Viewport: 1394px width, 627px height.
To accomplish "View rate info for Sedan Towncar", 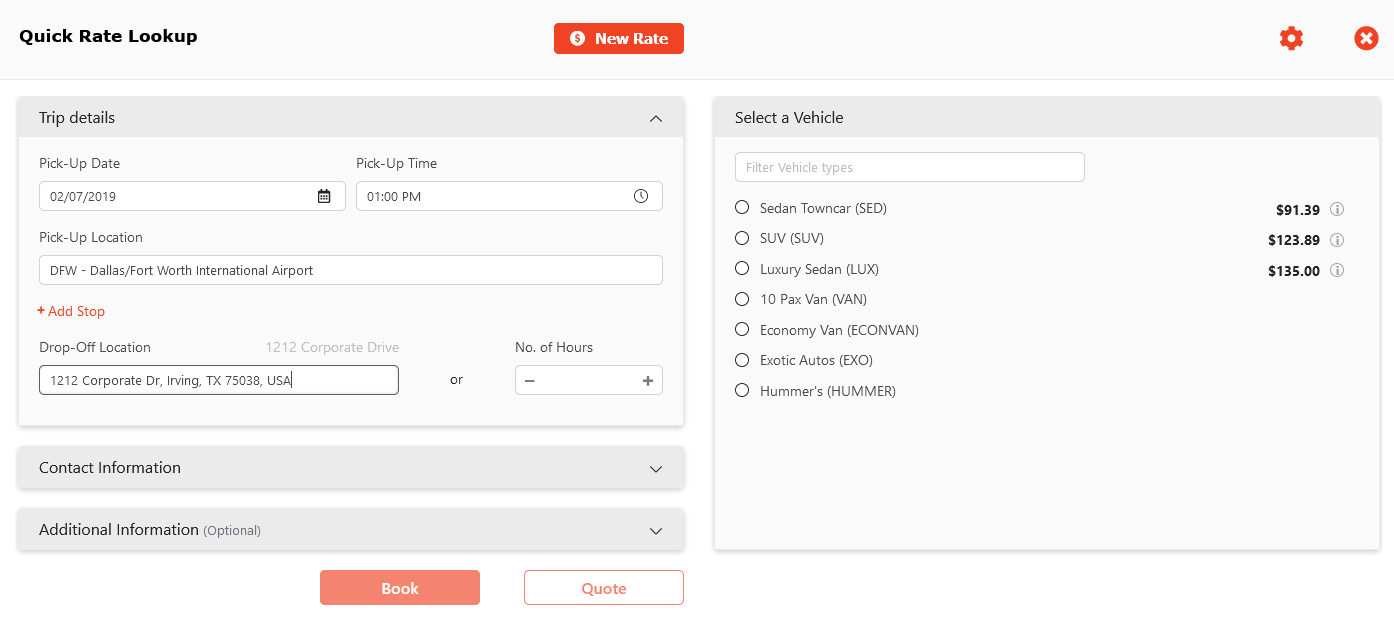I will 1338,209.
